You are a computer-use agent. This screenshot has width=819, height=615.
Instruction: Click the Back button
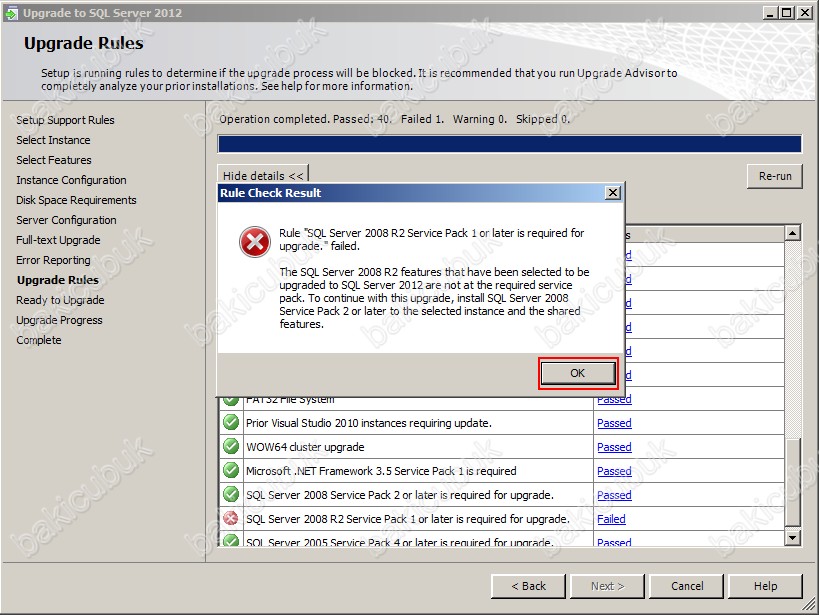528,586
